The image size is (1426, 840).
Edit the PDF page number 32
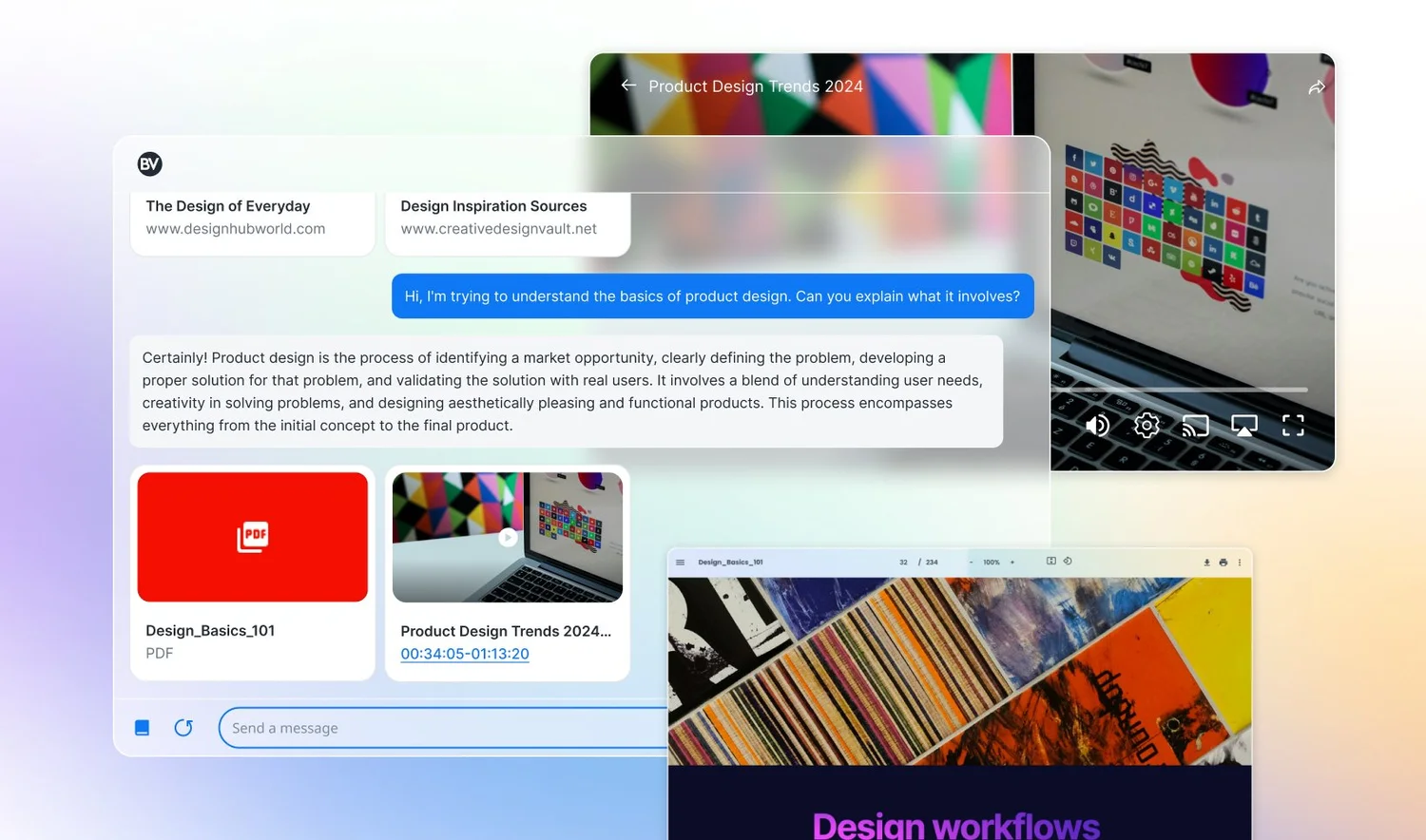pos(903,563)
